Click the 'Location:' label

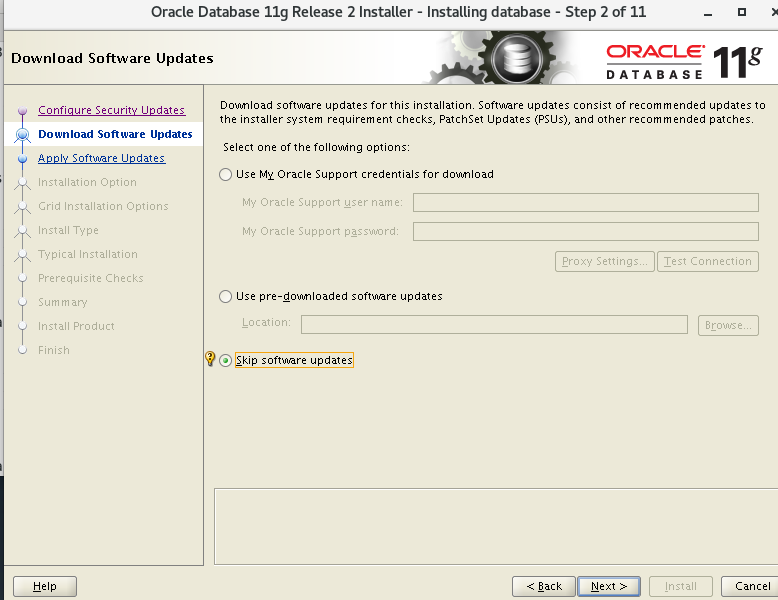point(266,323)
